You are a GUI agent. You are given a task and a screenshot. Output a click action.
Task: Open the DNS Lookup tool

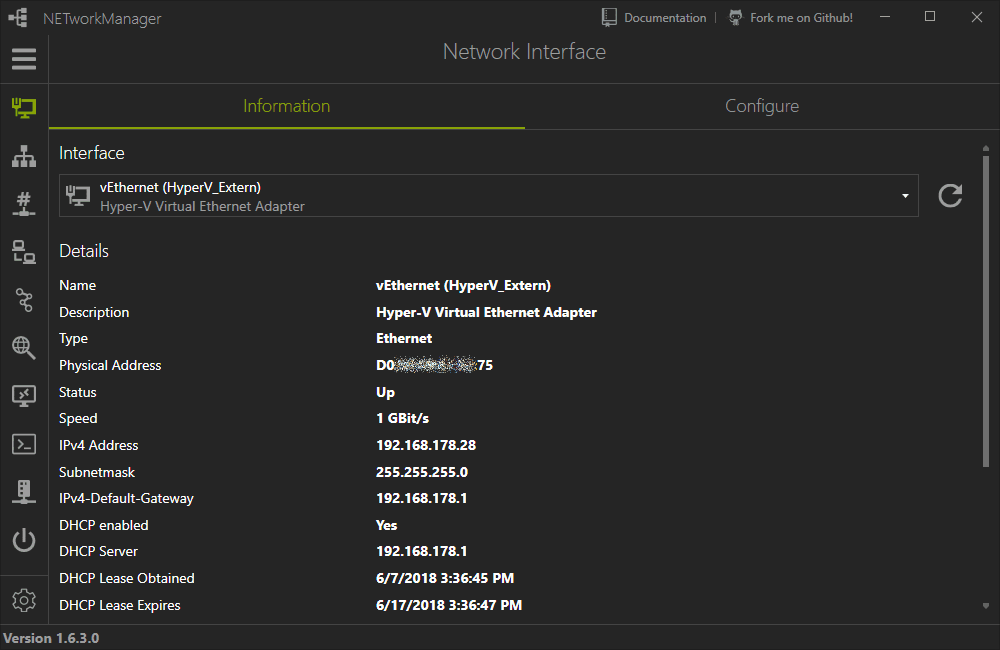[24, 348]
